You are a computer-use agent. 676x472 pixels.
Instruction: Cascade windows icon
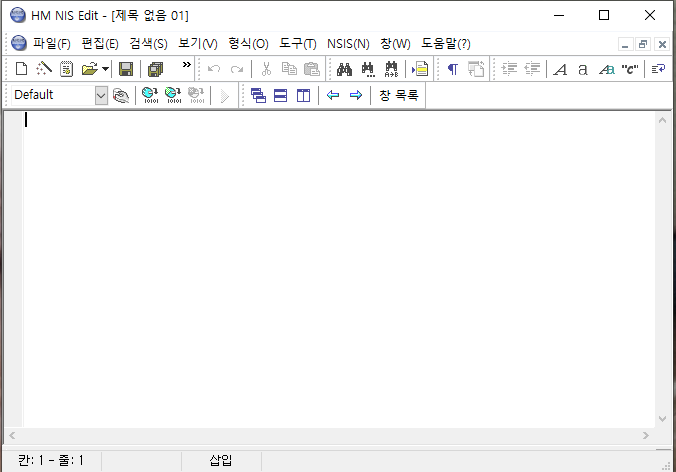[258, 95]
